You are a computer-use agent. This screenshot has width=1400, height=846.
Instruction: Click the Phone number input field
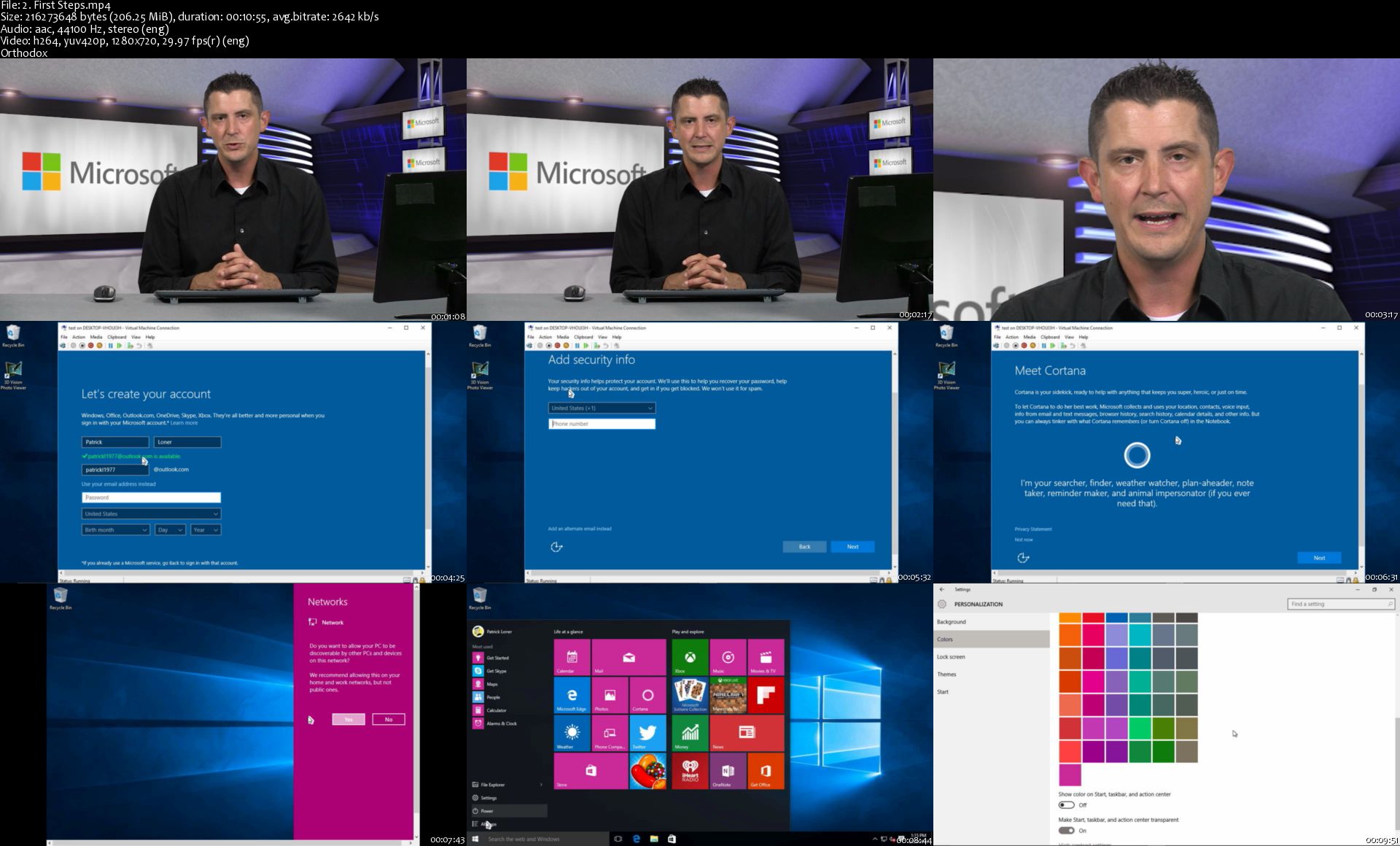tap(602, 424)
